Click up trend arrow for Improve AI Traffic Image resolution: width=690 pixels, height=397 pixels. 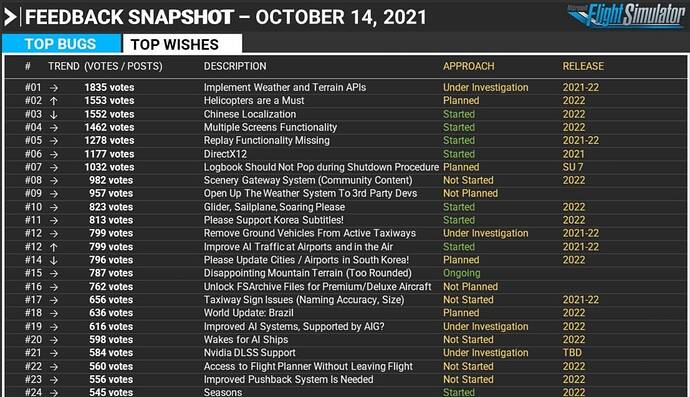tap(54, 247)
